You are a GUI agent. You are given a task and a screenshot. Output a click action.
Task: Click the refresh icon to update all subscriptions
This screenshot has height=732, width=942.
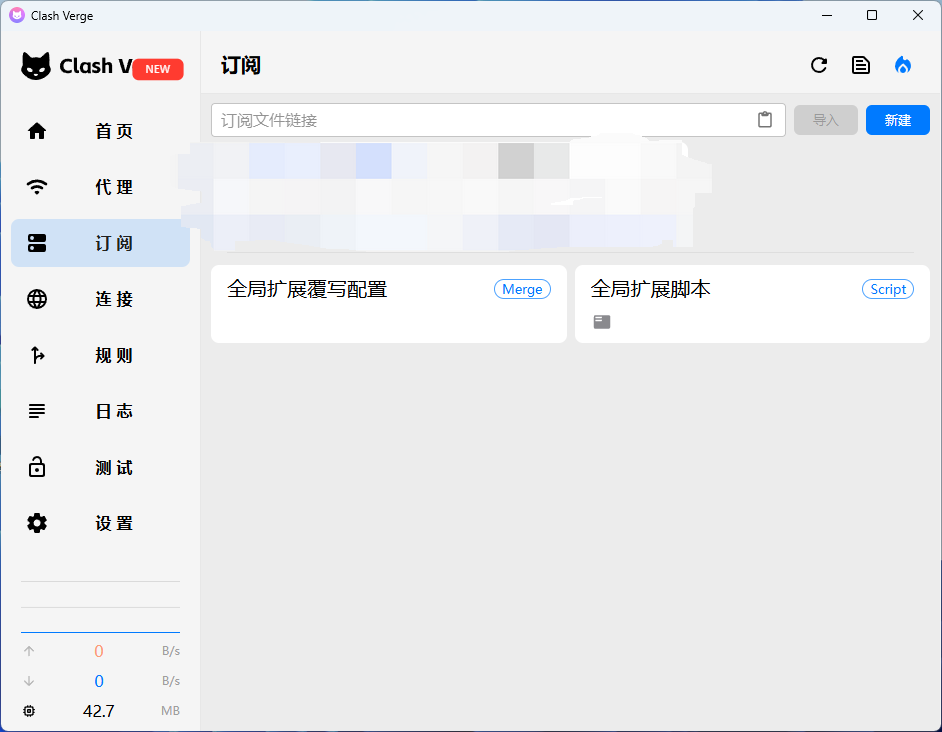819,65
